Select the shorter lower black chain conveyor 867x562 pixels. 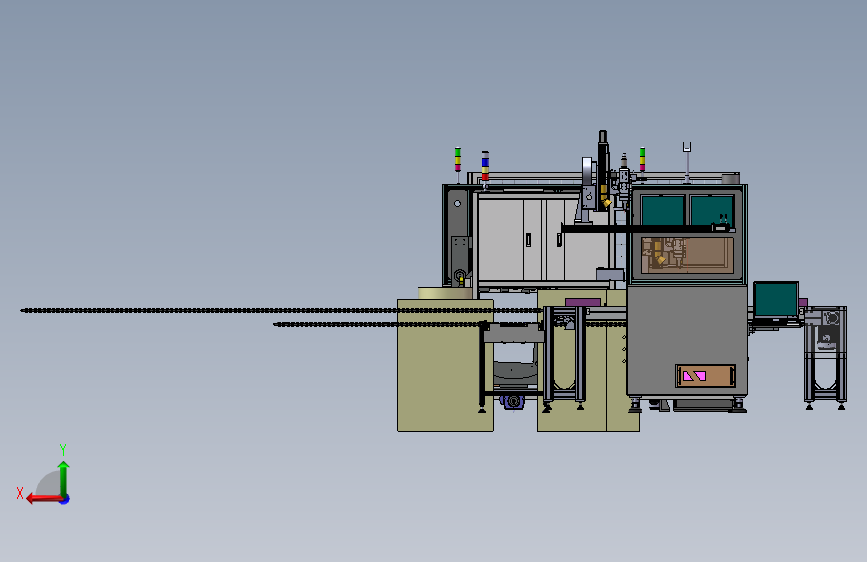(380, 324)
